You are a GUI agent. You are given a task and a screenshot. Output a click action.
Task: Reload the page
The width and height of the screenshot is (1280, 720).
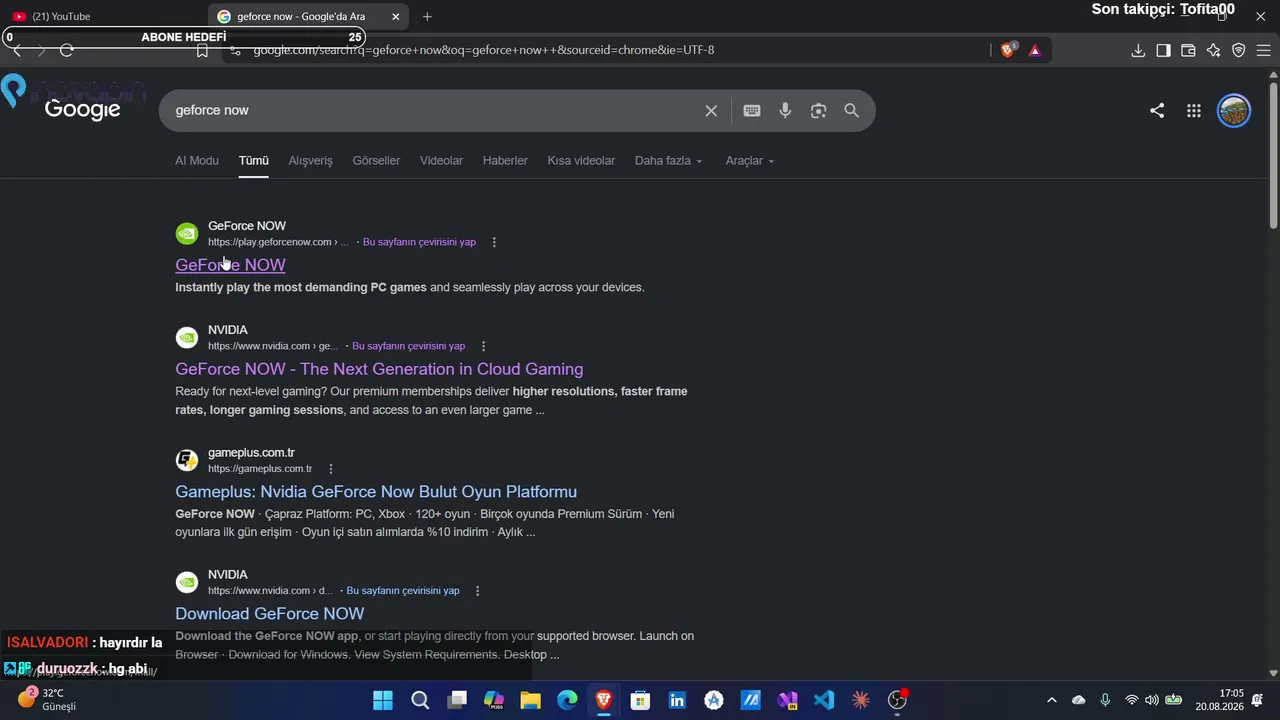(67, 50)
